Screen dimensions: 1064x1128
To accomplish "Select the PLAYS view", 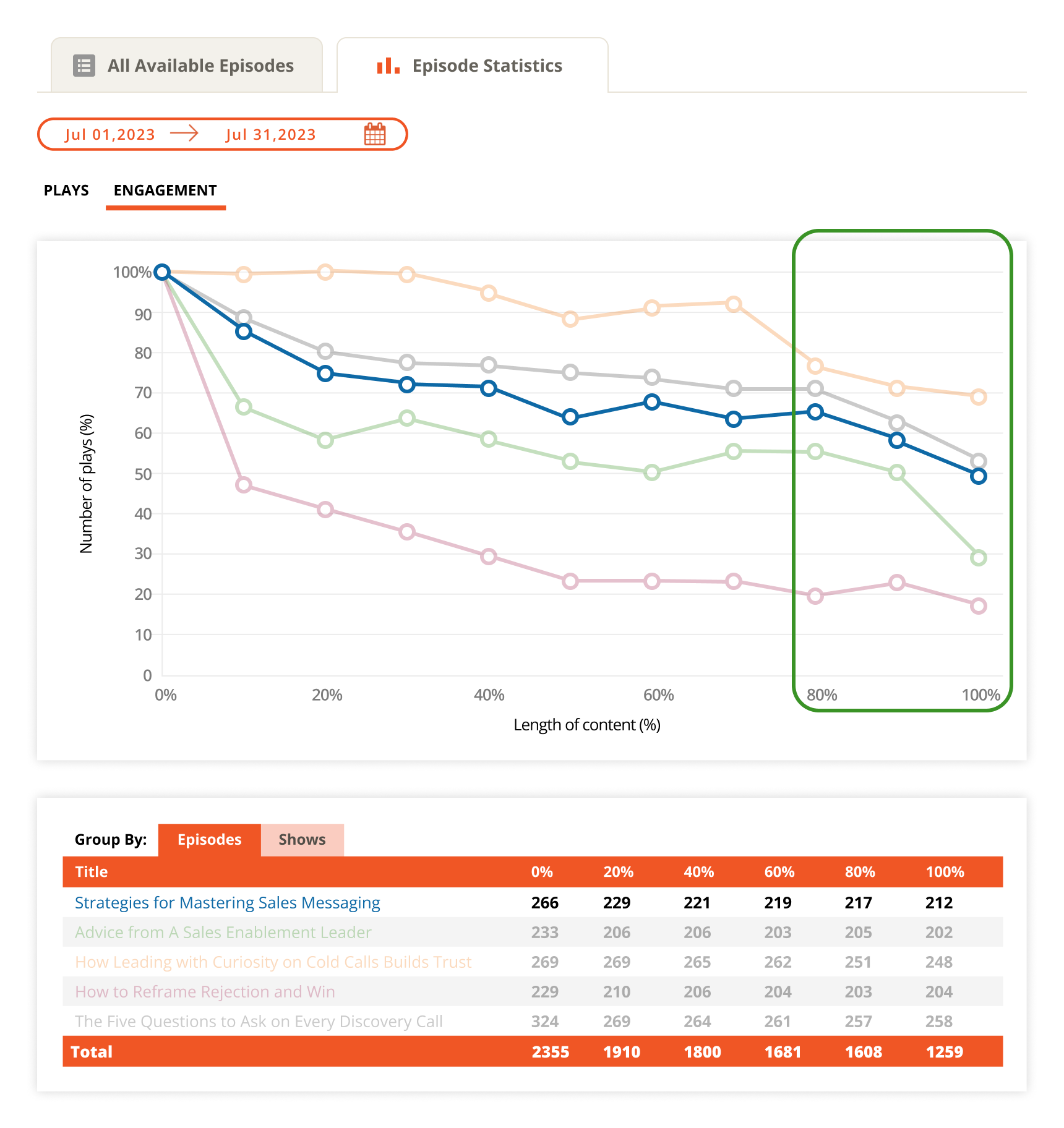I will pyautogui.click(x=66, y=190).
